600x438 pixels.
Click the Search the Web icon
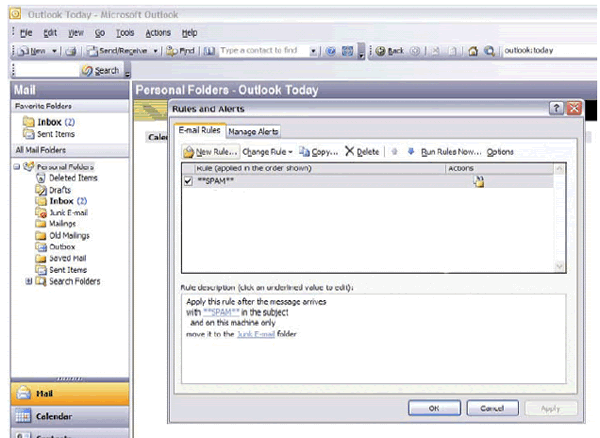(x=489, y=51)
